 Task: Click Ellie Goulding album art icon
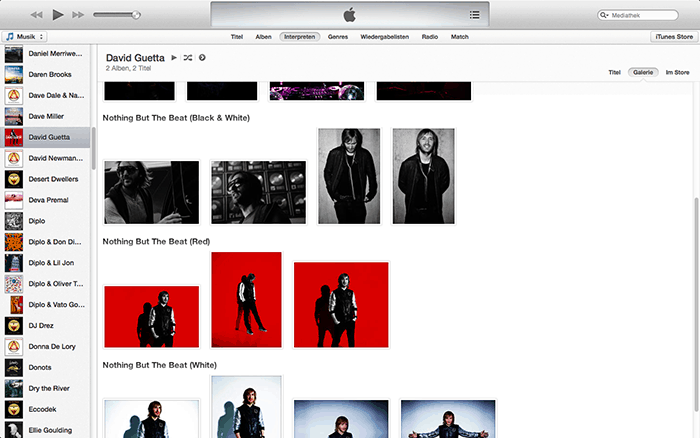pos(14,430)
